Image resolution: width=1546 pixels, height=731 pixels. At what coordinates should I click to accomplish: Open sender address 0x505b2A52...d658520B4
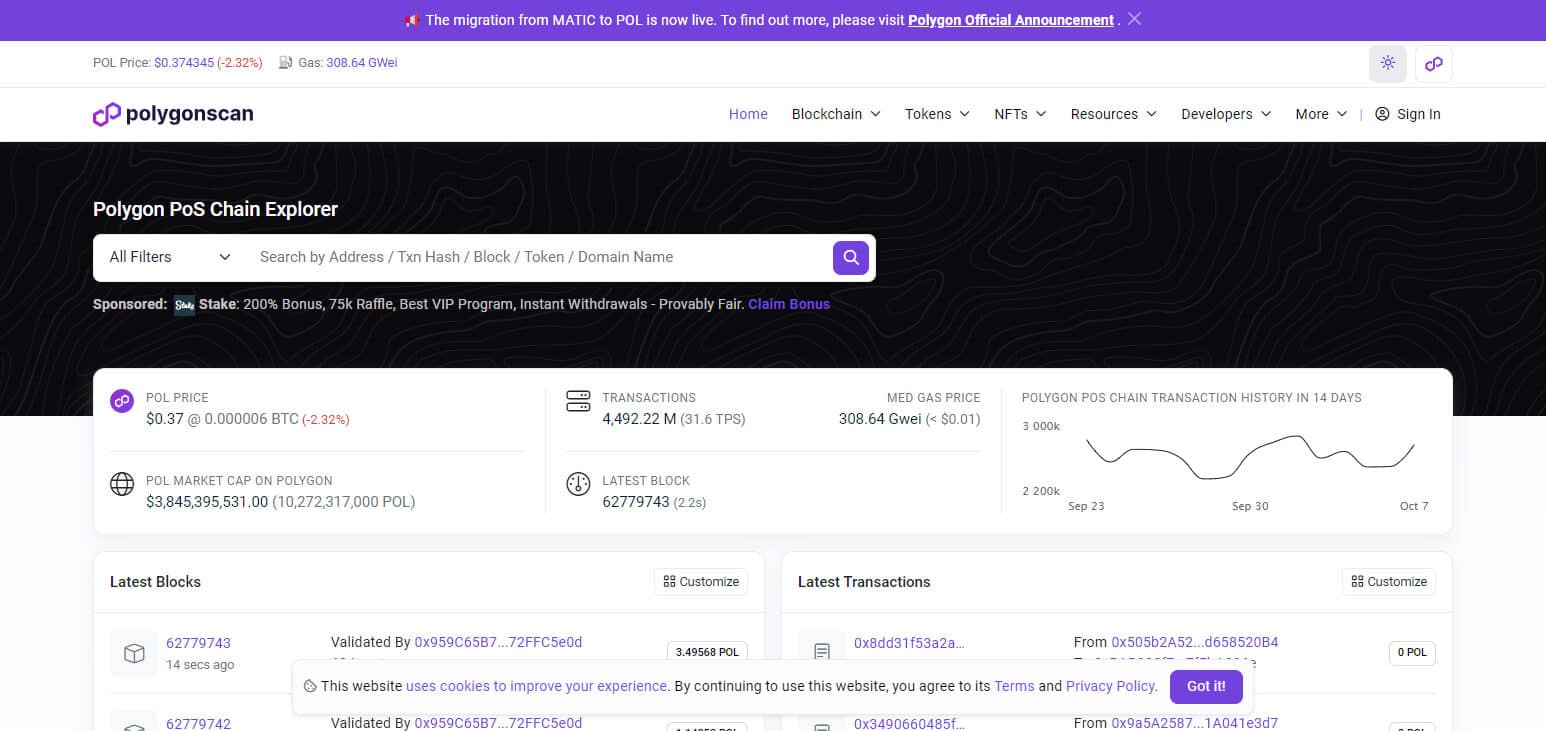[x=1195, y=642]
